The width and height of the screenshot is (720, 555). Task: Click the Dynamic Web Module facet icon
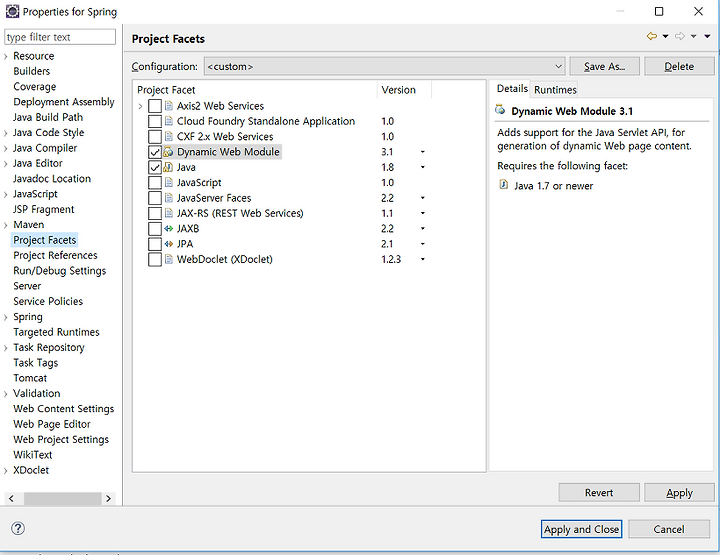pos(169,151)
